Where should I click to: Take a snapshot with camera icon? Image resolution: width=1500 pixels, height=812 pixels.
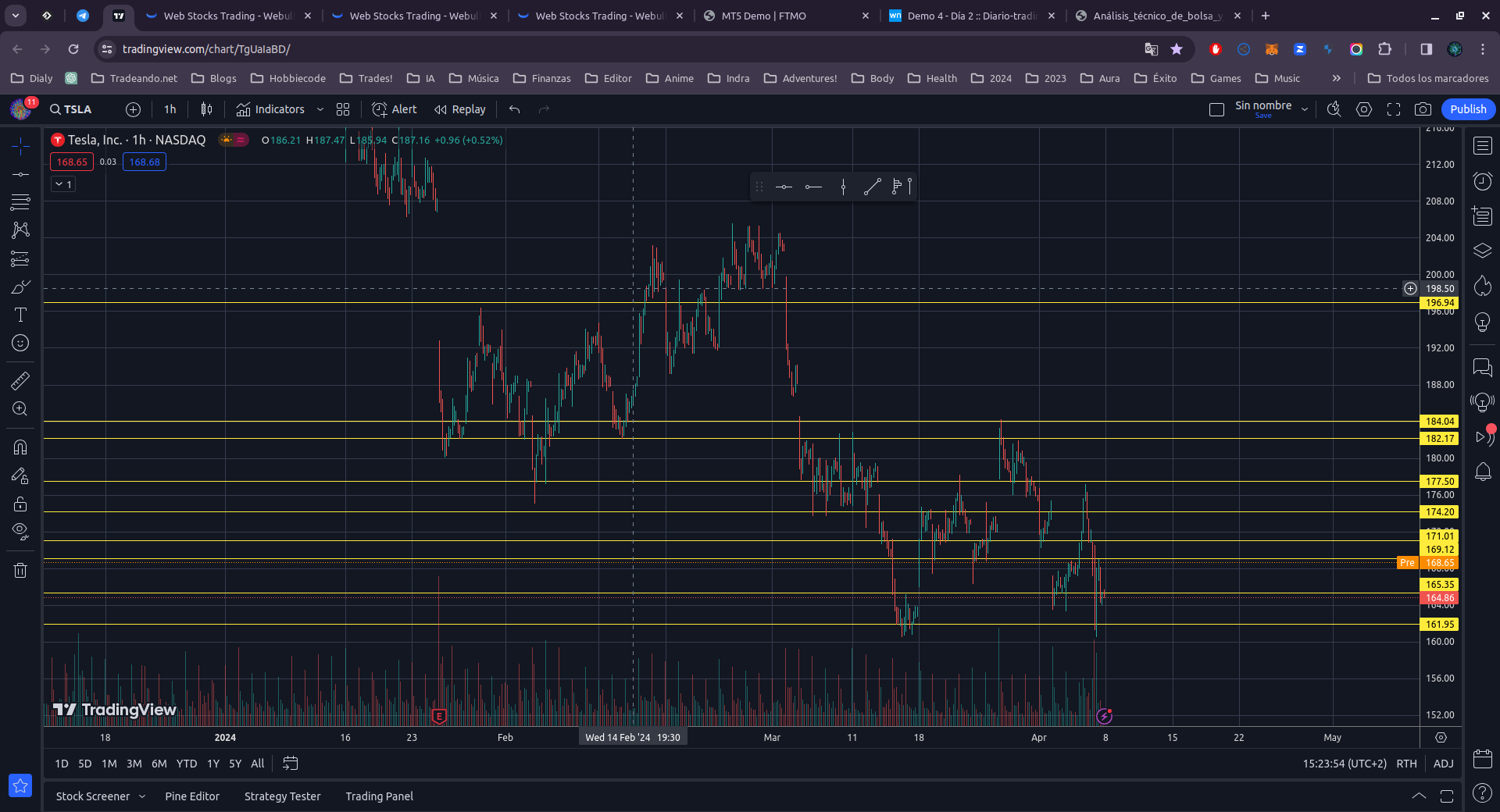click(x=1423, y=110)
